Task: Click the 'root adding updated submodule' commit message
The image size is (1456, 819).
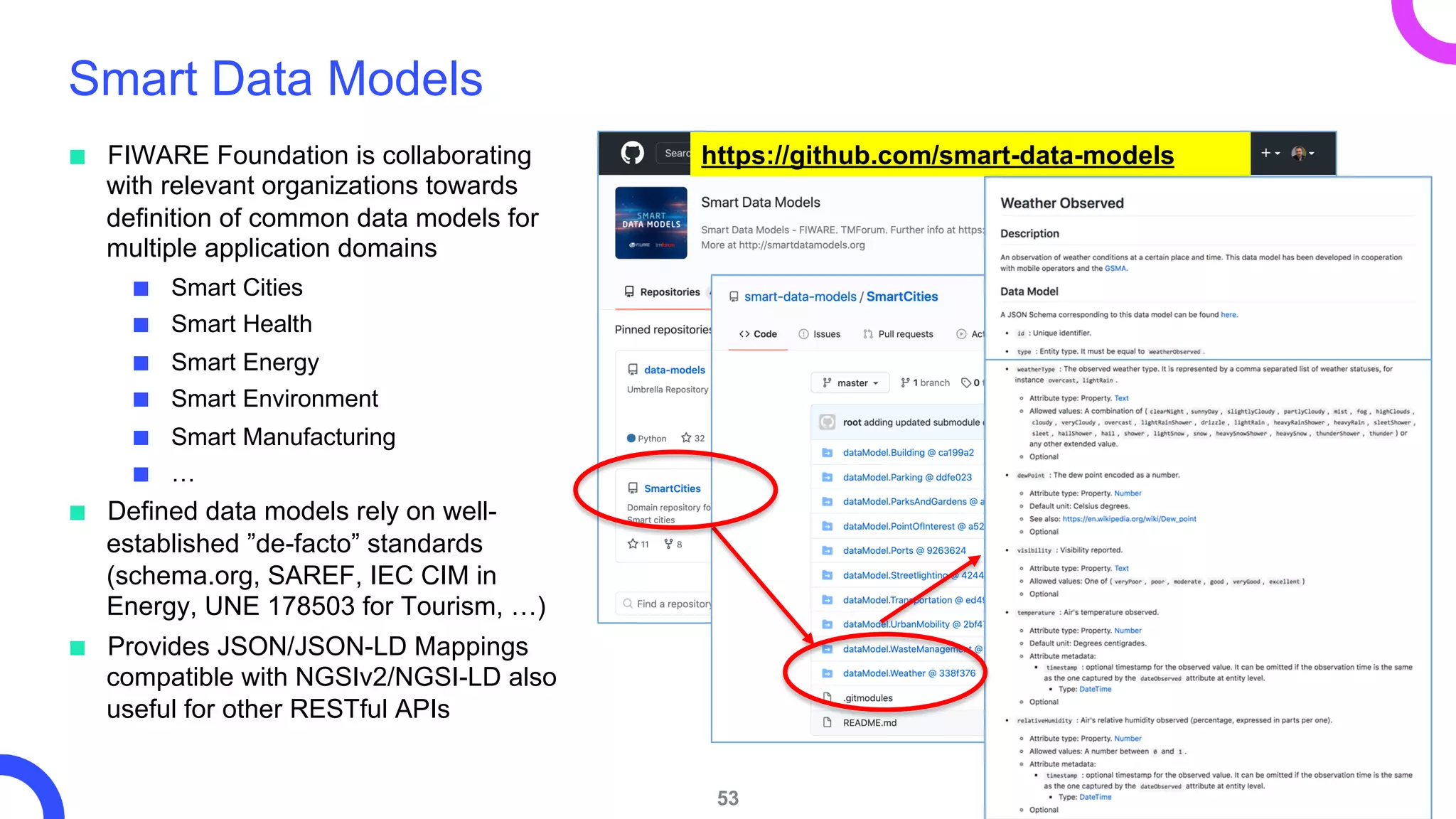Action: tap(913, 422)
